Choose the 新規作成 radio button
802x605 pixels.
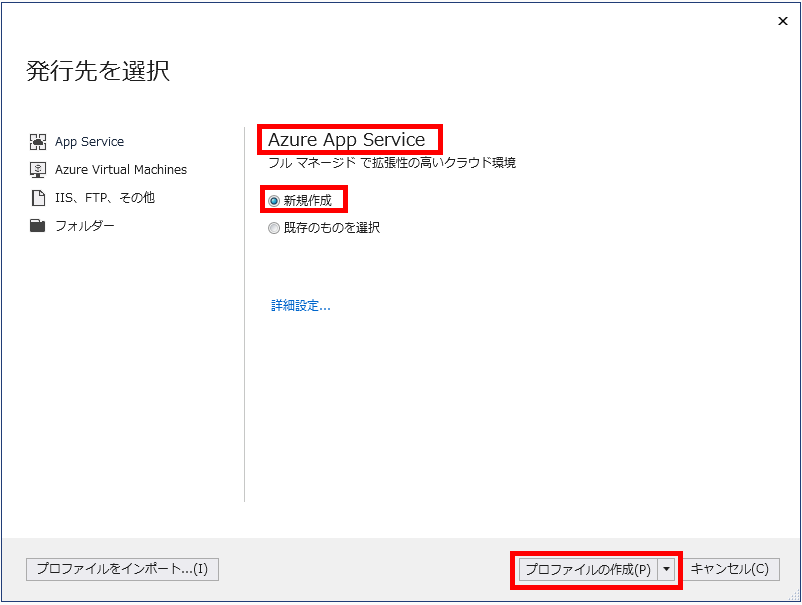[x=274, y=200]
